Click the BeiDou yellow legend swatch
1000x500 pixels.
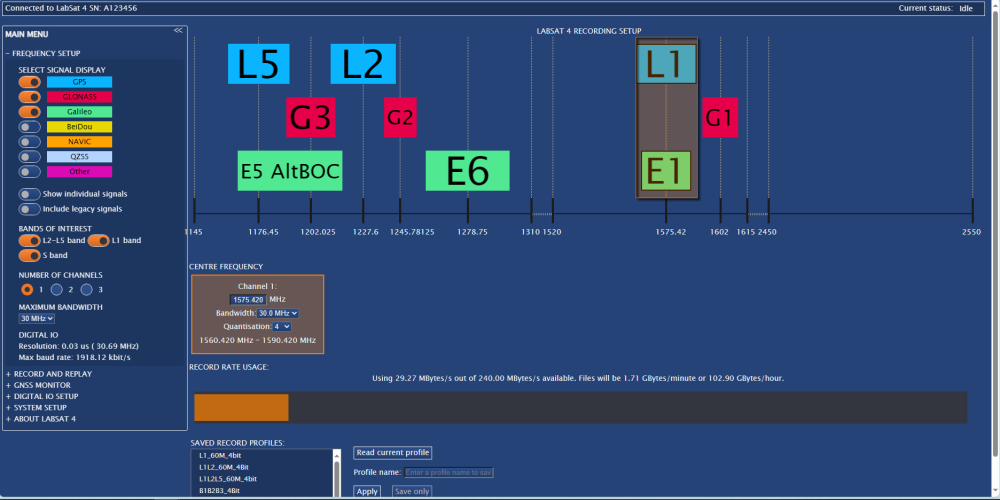tap(80, 127)
